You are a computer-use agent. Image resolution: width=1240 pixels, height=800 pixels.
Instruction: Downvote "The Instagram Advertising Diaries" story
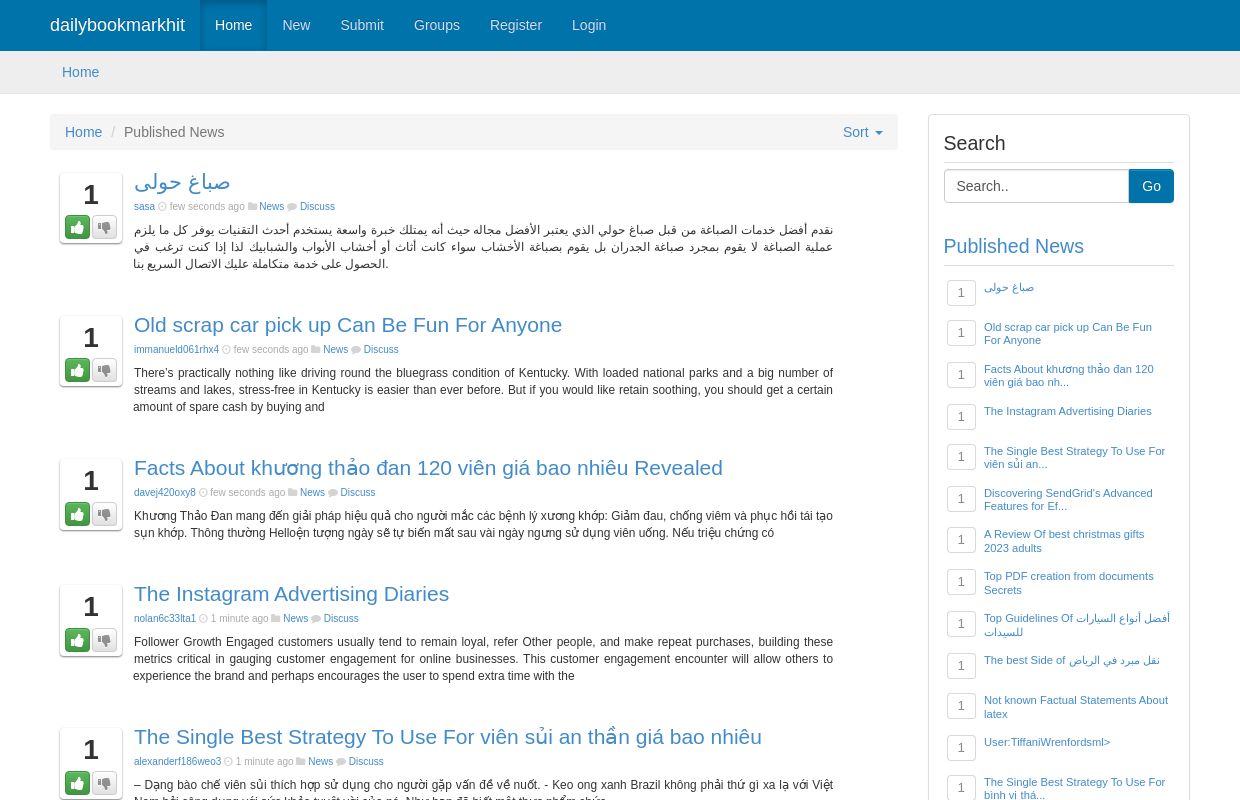104,640
